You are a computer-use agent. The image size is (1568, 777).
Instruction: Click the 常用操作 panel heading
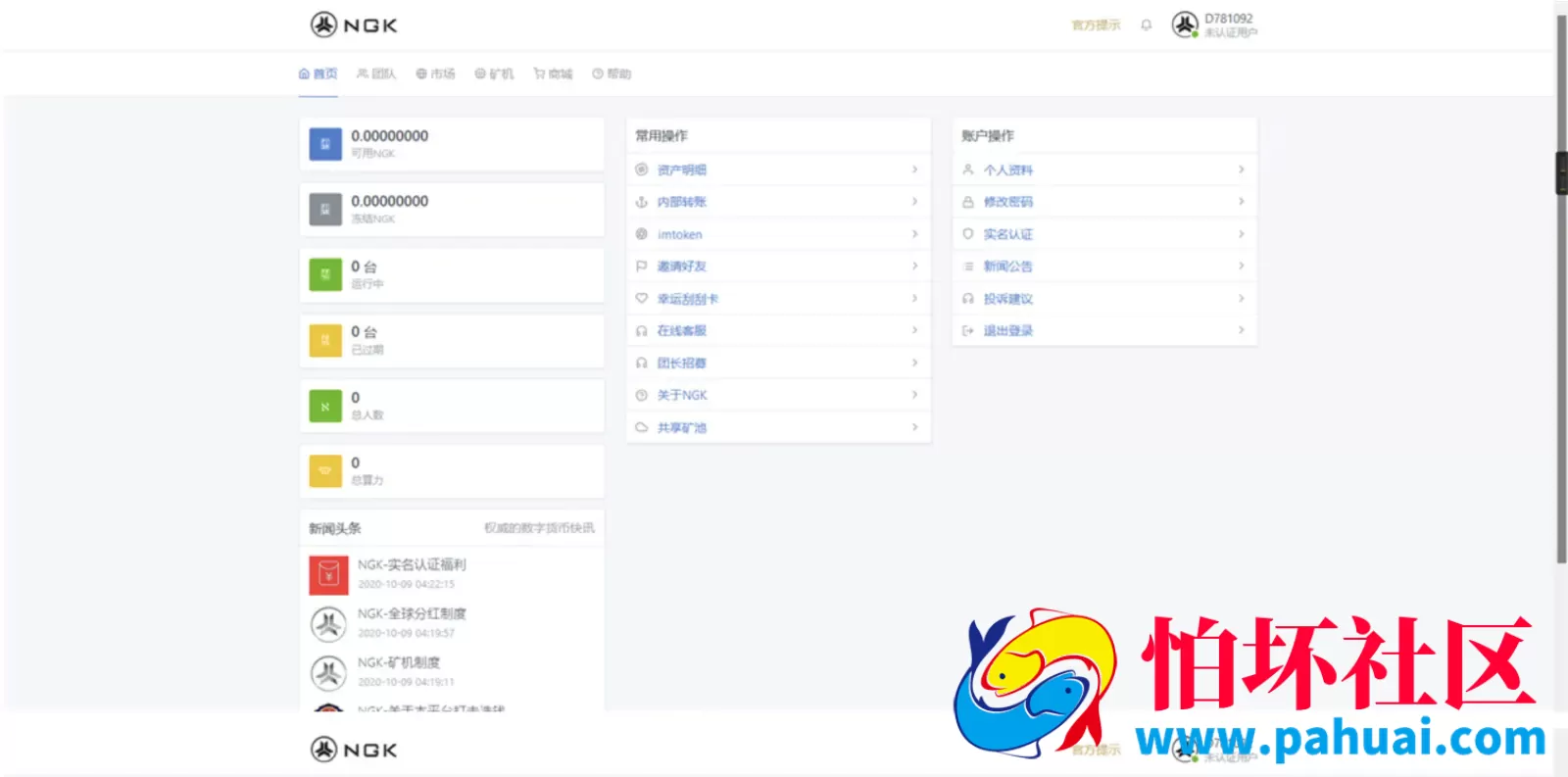tap(661, 135)
